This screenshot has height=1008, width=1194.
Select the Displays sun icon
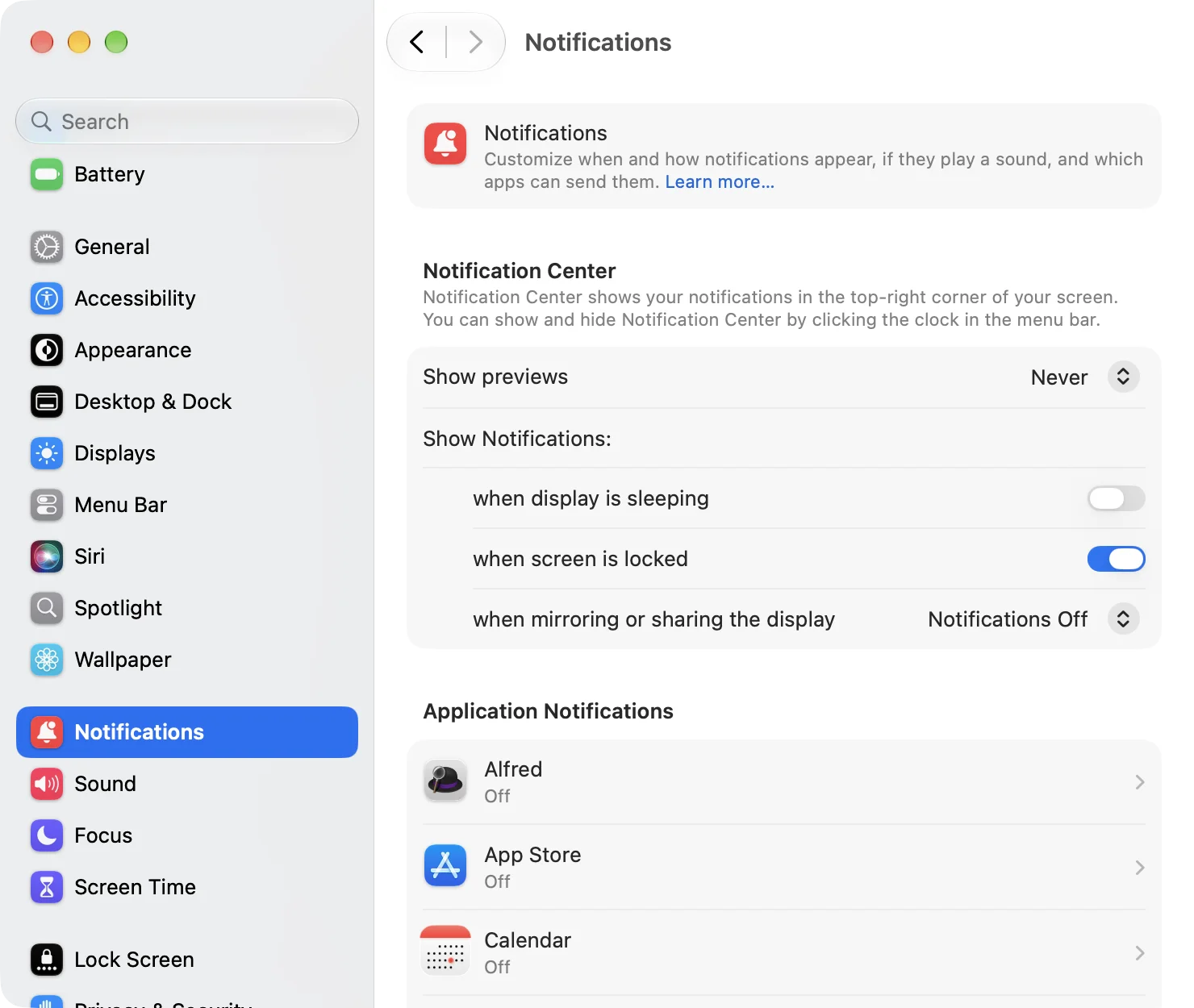coord(47,453)
